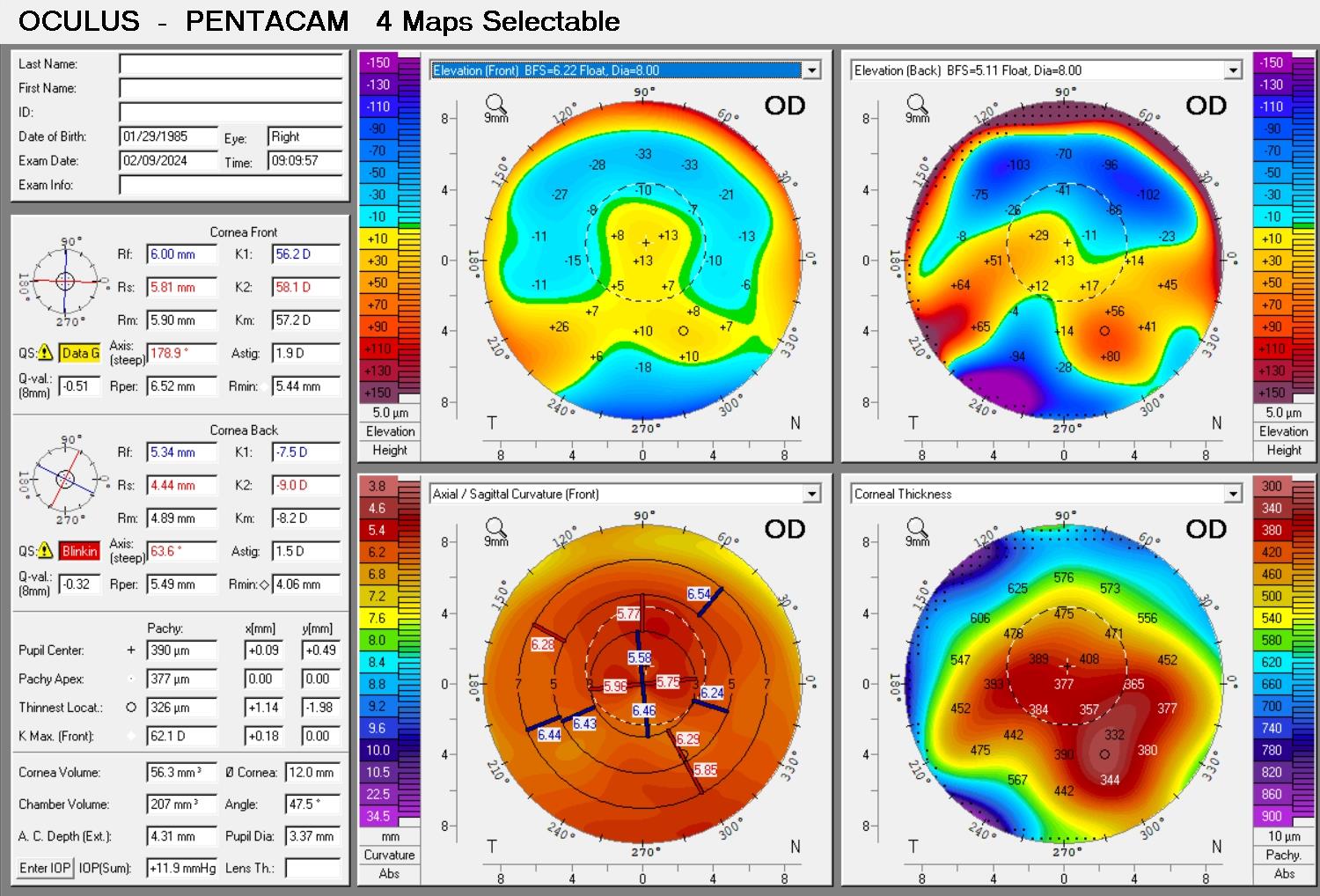Open the Elevation (Back) map type dropdown
The width and height of the screenshot is (1320, 896).
pyautogui.click(x=1234, y=70)
